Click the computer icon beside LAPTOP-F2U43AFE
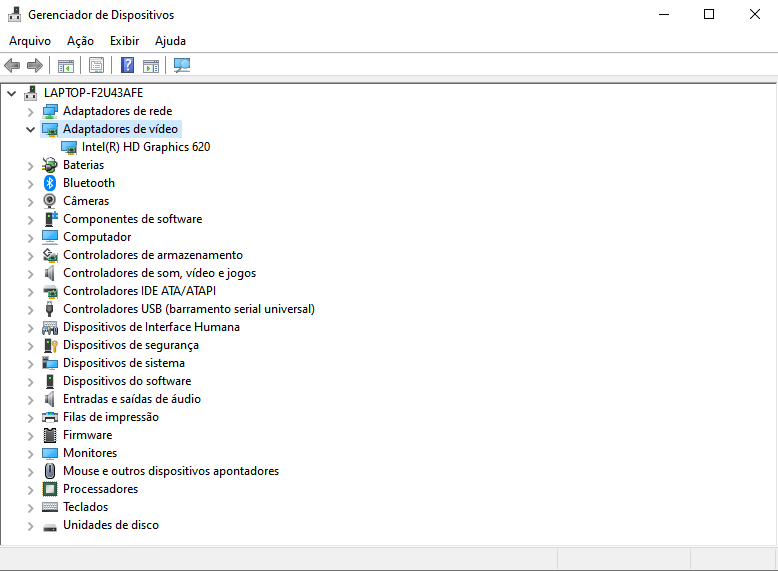This screenshot has height=571, width=778. coord(31,93)
